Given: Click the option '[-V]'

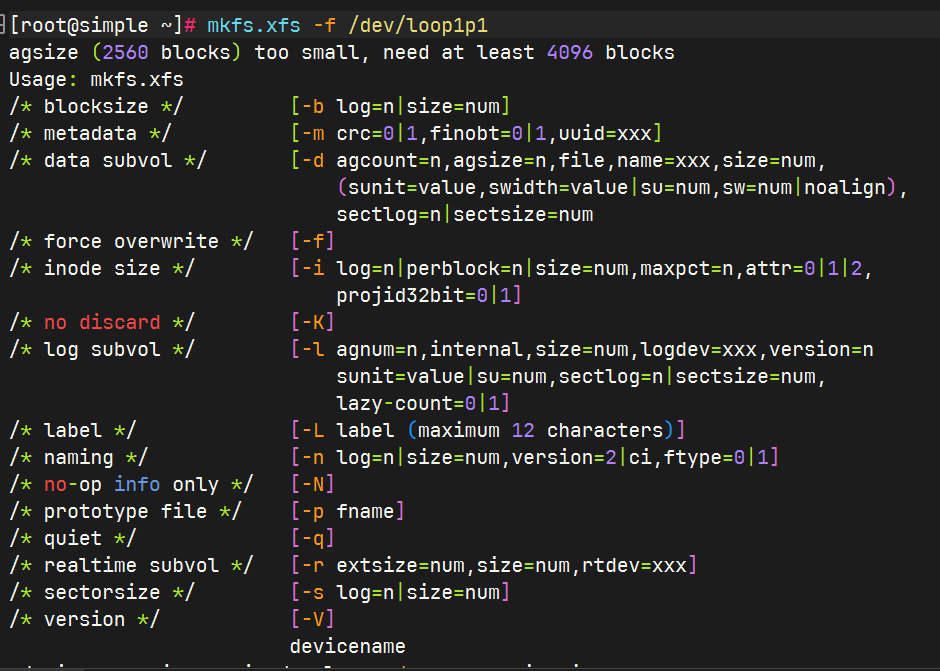Looking at the screenshot, I should click(x=313, y=619).
